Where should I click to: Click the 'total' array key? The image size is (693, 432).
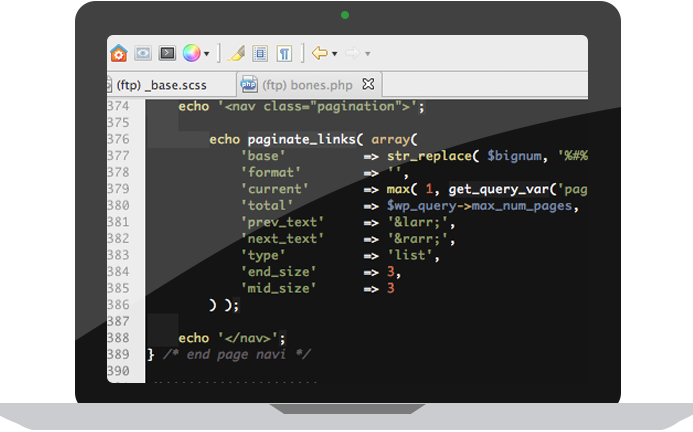(267, 206)
